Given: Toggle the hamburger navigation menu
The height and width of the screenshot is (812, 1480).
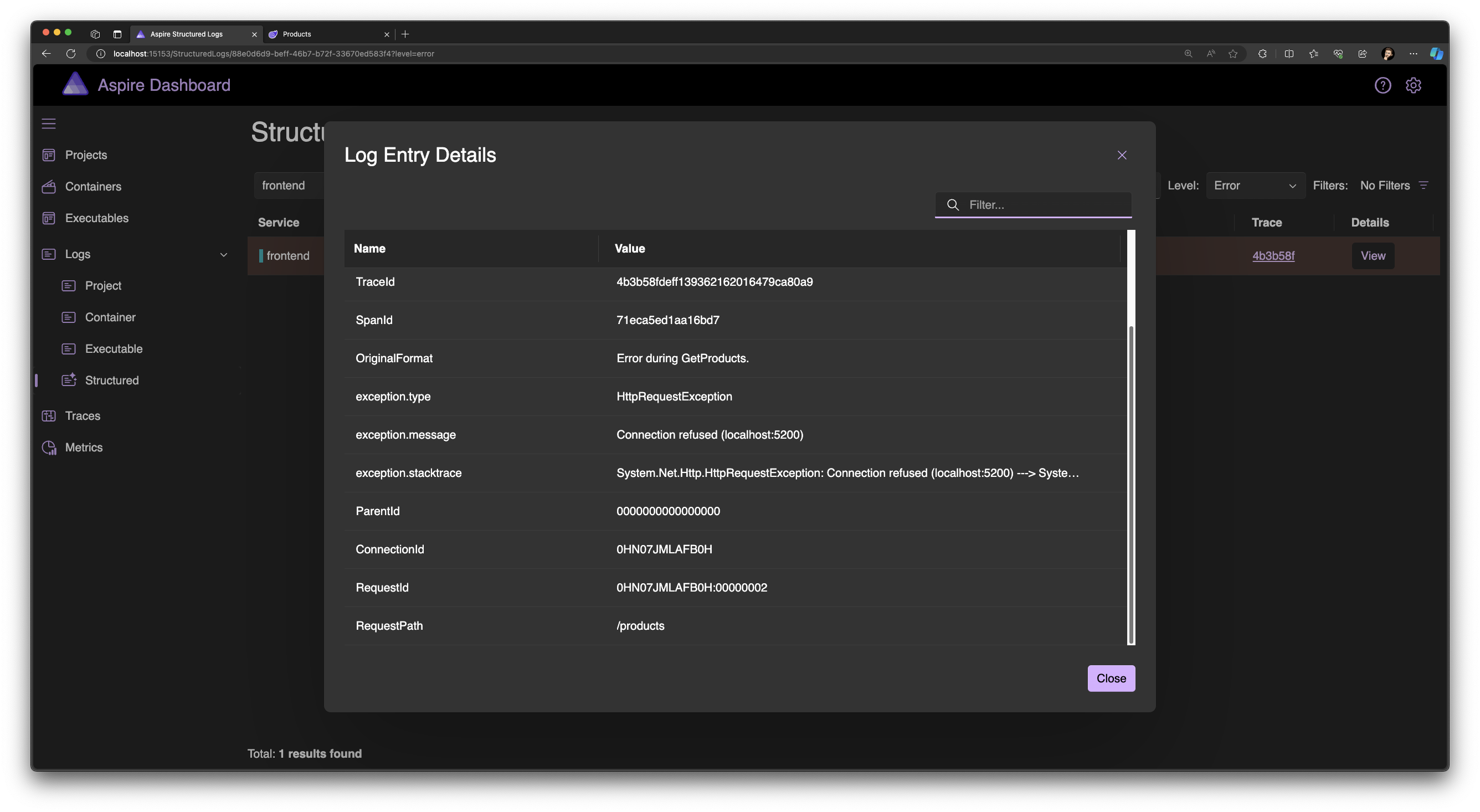Looking at the screenshot, I should 49,124.
